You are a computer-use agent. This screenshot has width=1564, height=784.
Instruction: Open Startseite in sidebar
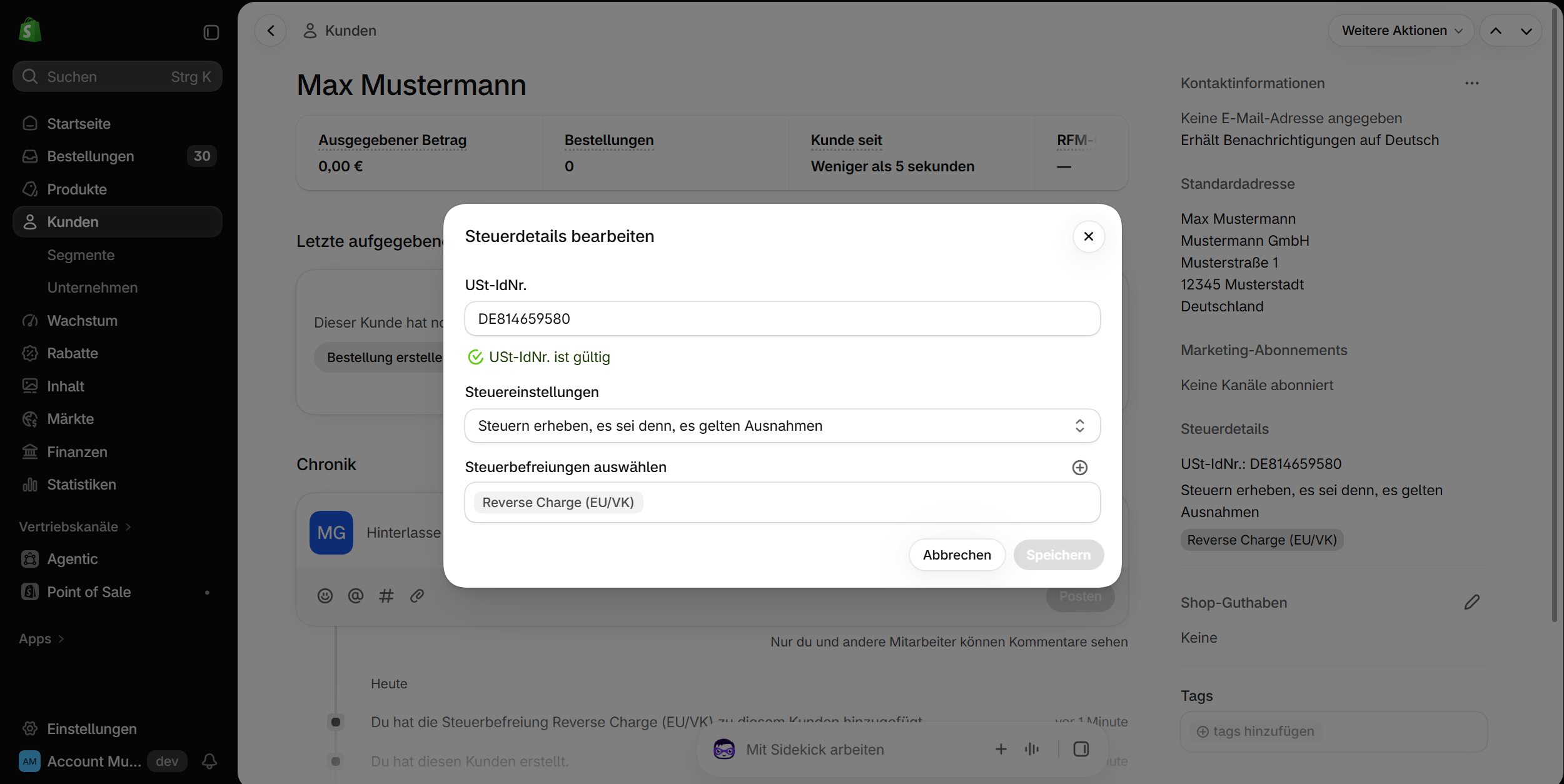[118, 124]
